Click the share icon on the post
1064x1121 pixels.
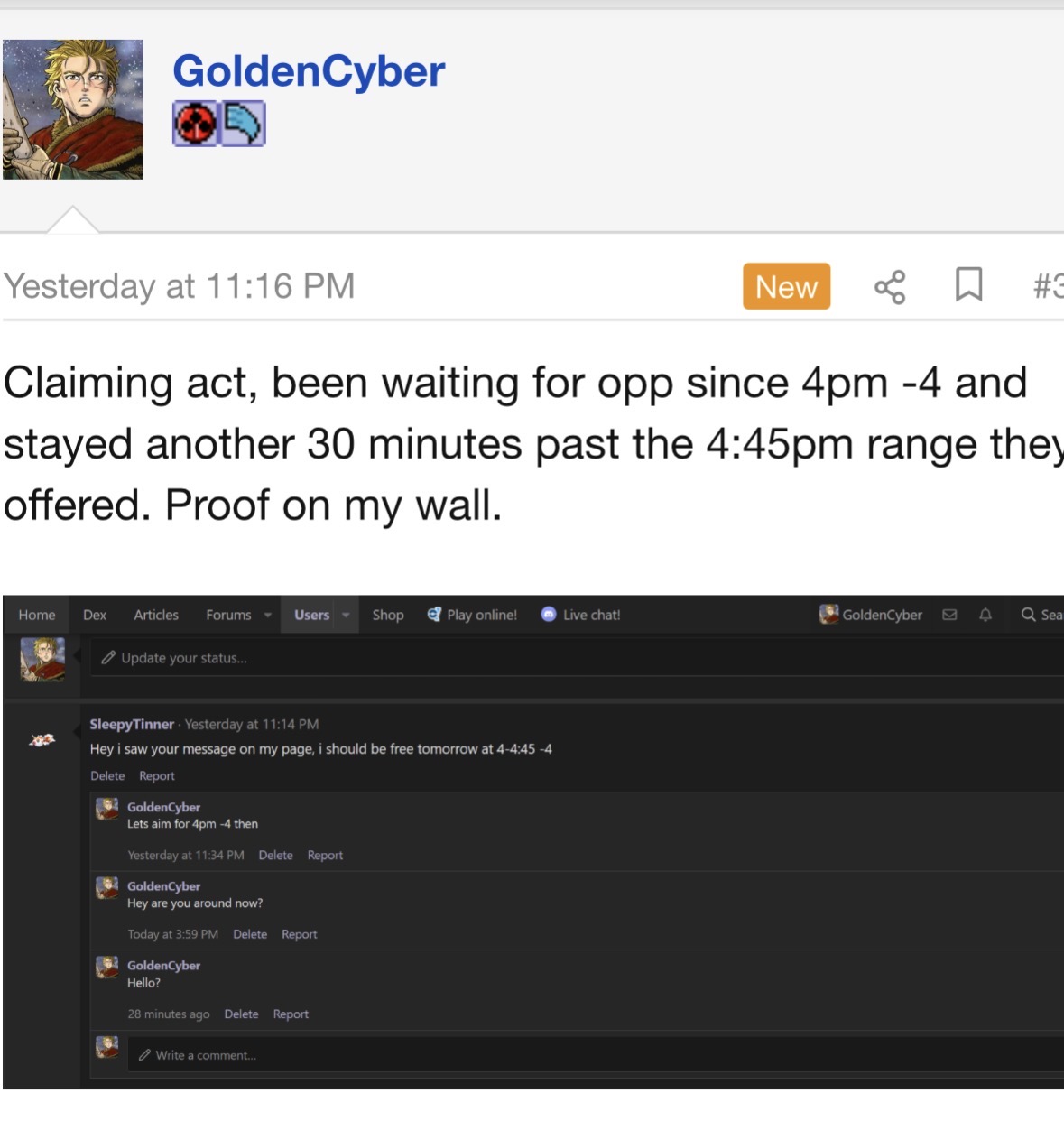coord(889,287)
